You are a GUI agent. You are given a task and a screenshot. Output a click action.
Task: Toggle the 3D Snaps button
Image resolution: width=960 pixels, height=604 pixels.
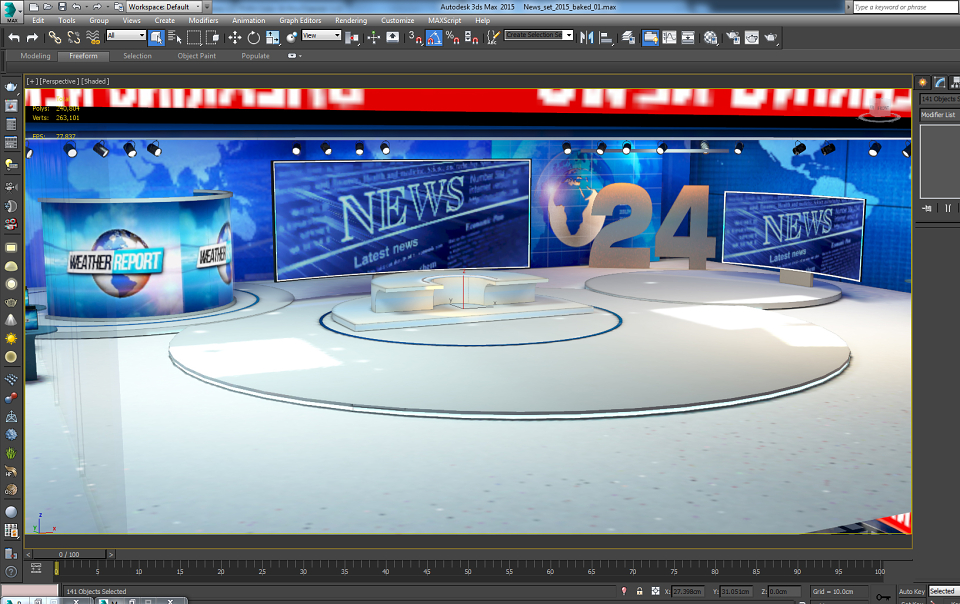pos(415,38)
